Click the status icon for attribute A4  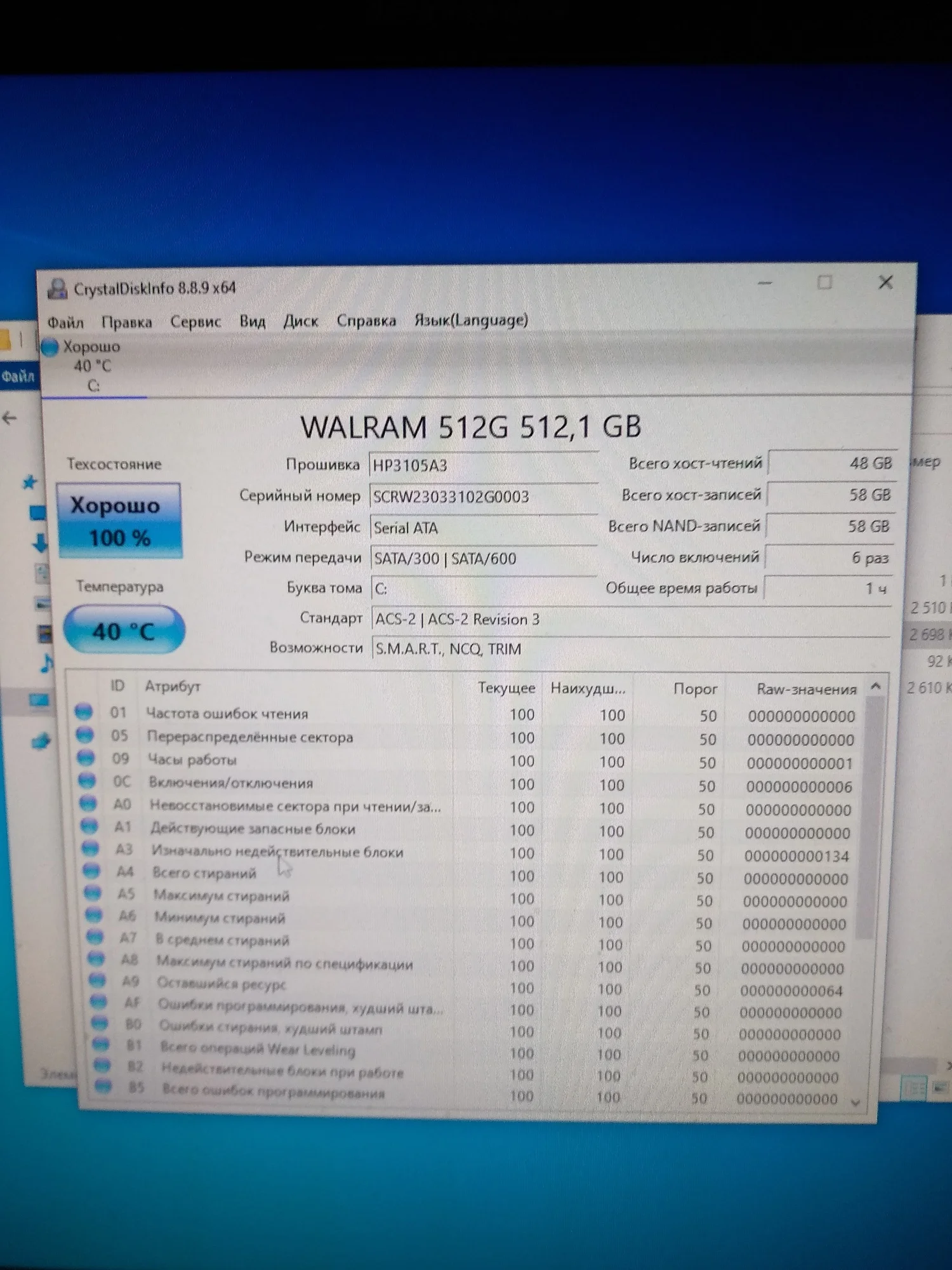click(92, 871)
